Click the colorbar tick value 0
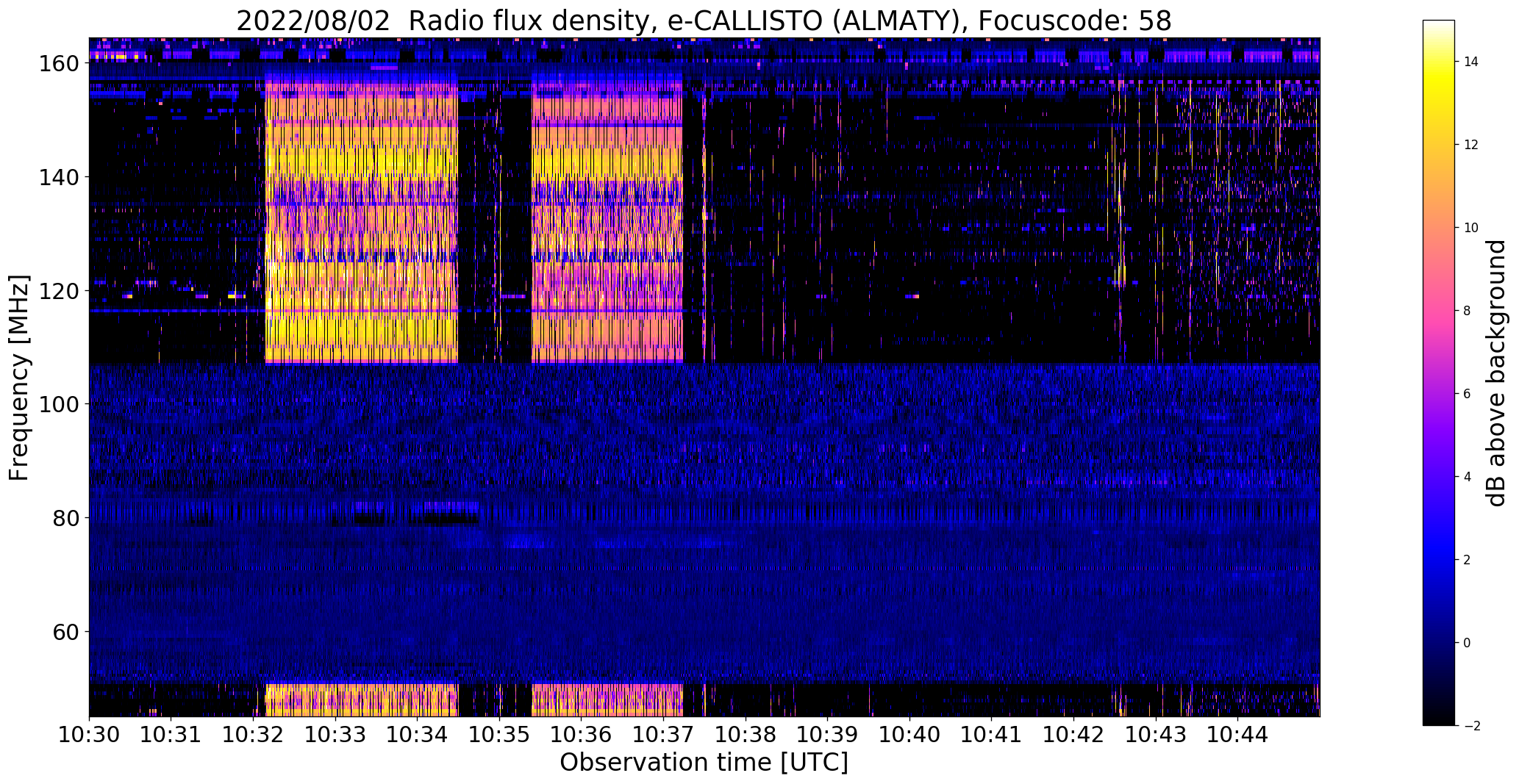This screenshot has height=784, width=1519. click(1468, 643)
